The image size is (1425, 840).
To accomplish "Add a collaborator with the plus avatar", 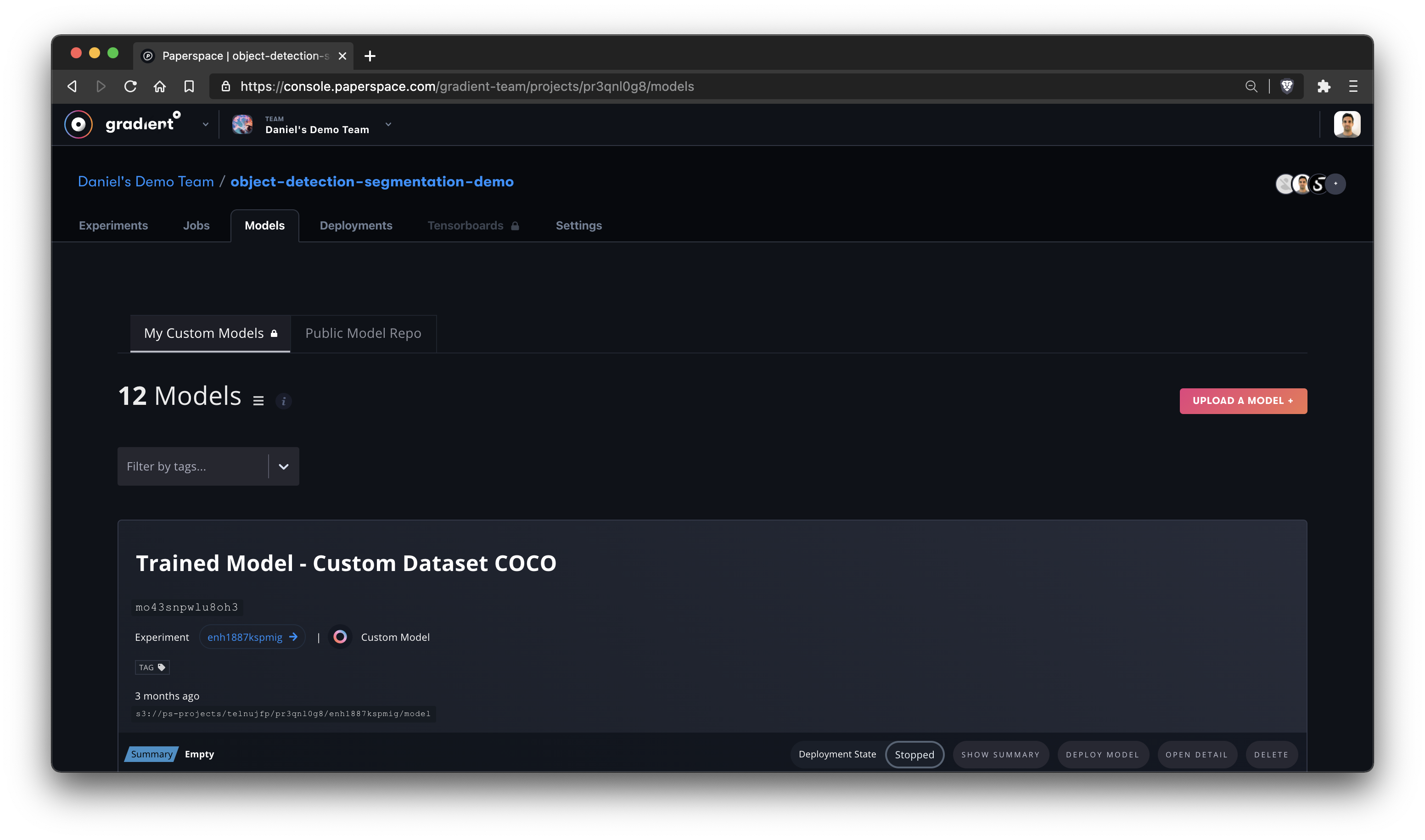I will [x=1335, y=184].
